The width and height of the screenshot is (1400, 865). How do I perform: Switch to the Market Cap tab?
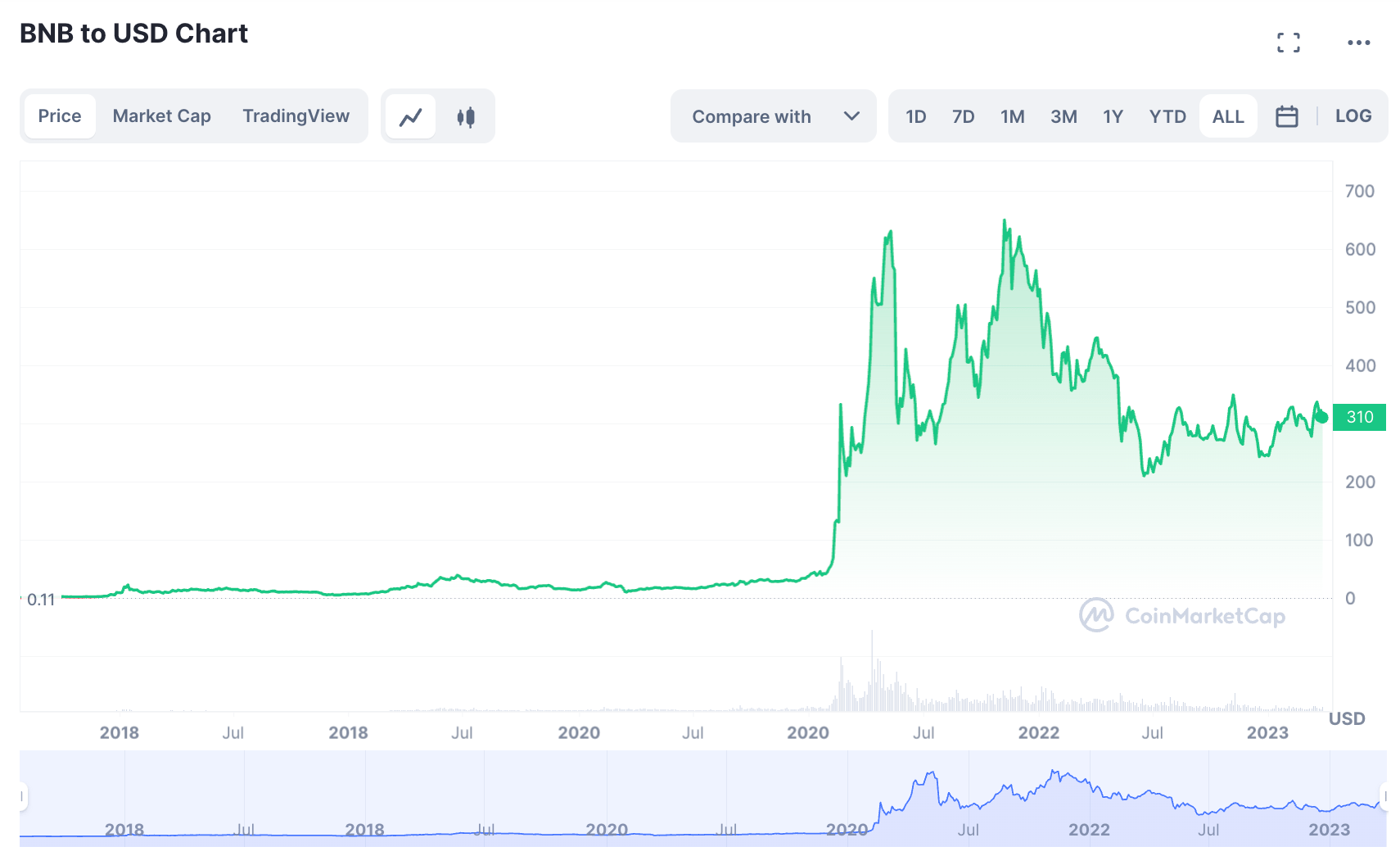[161, 116]
